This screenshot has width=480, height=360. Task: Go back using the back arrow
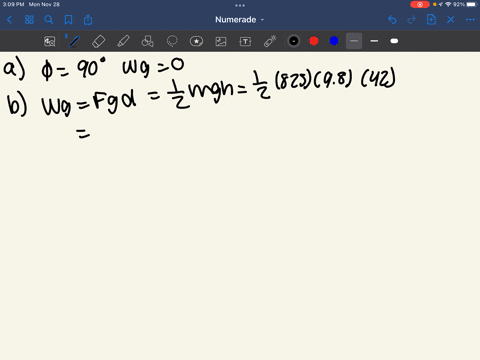click(9, 20)
